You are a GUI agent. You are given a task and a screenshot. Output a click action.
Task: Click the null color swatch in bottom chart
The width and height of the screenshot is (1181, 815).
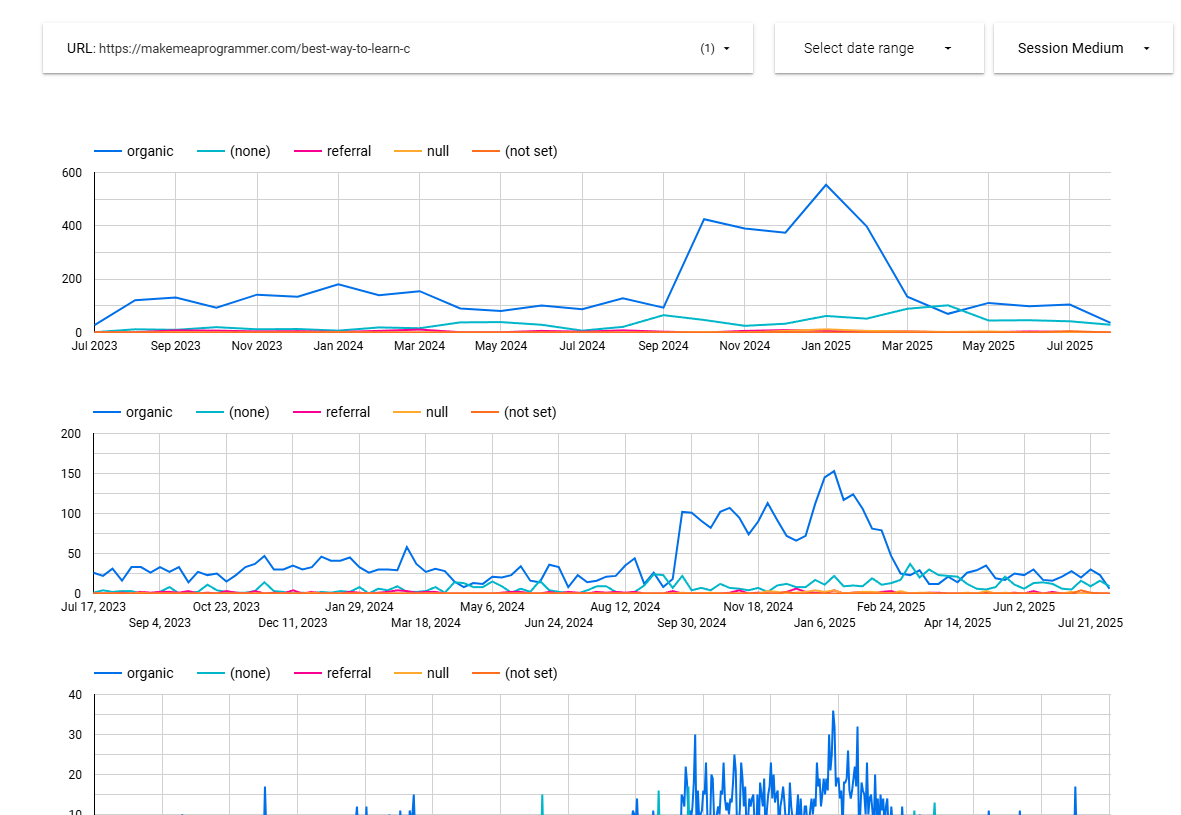point(408,673)
